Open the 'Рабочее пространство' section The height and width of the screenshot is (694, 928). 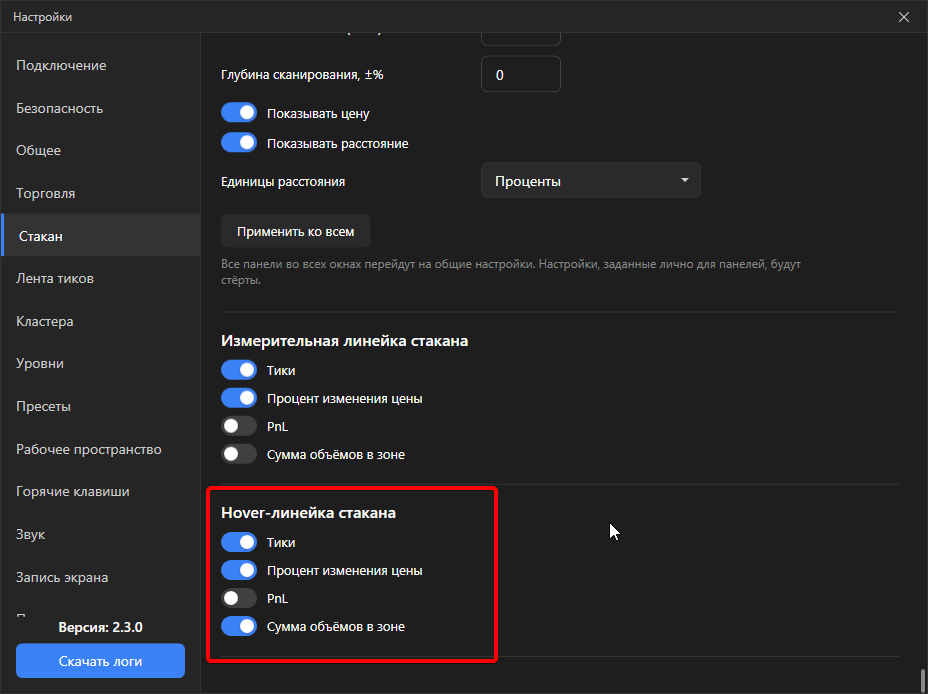coord(101,449)
